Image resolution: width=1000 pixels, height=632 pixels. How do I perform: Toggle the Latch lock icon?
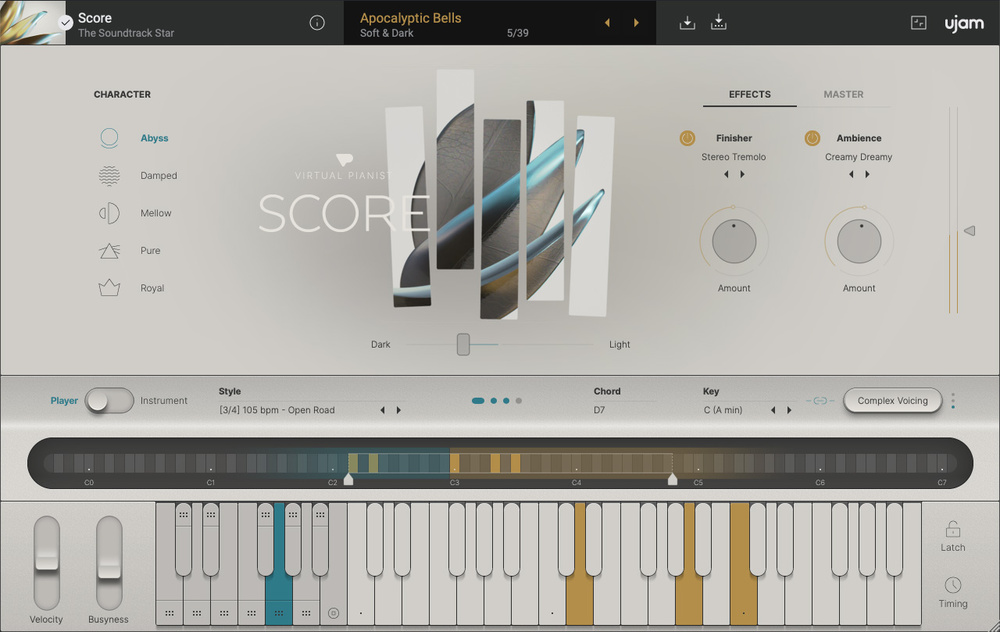point(953,529)
